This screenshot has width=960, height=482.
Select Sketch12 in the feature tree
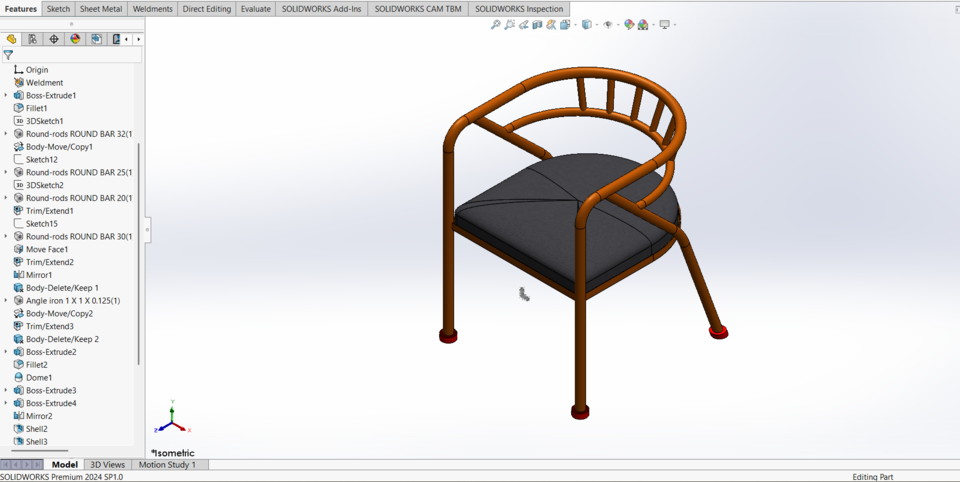(42, 159)
